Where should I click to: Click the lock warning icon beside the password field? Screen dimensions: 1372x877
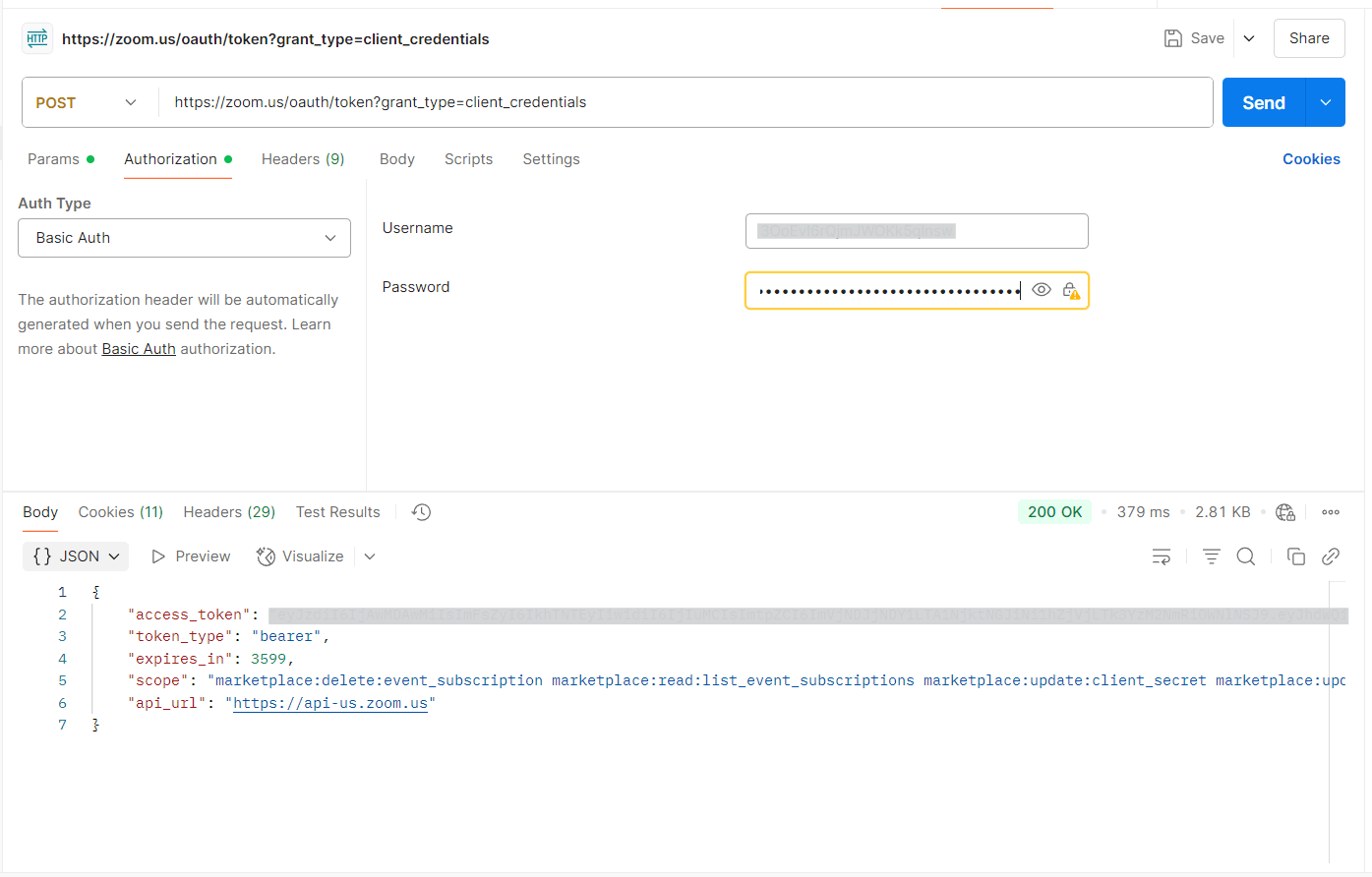tap(1071, 290)
